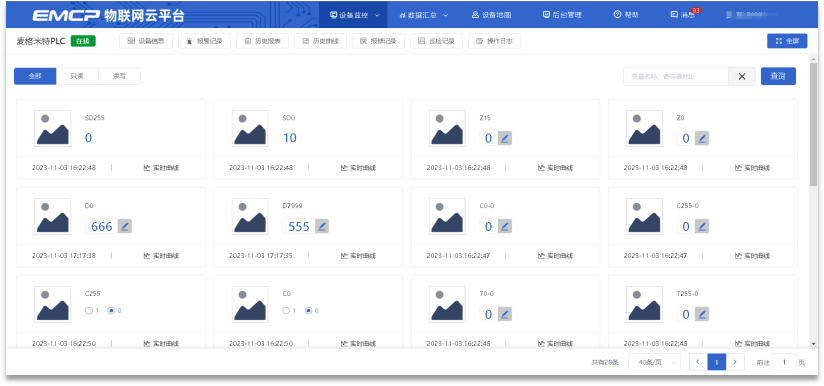Viewport: 824px width, 386px height.
Task: Open 历史报表 history report
Action: point(262,41)
